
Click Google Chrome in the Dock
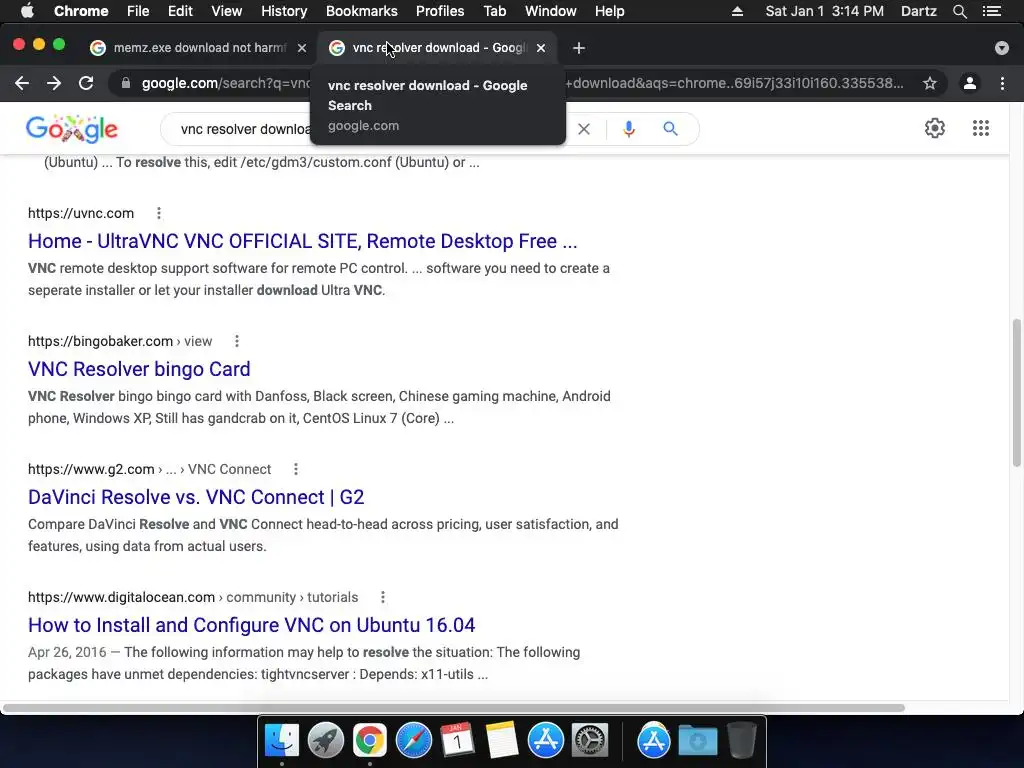click(x=370, y=741)
